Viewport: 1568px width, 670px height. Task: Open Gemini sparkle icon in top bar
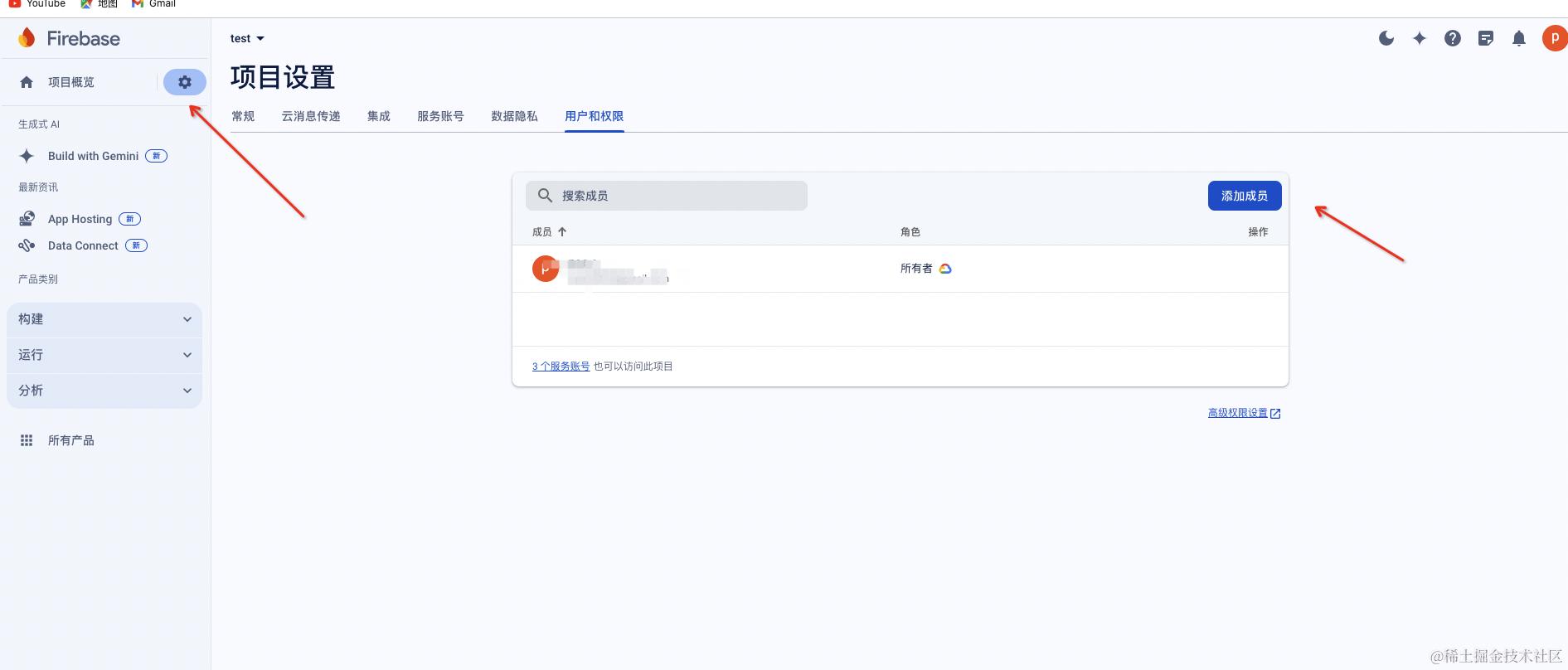pyautogui.click(x=1420, y=38)
